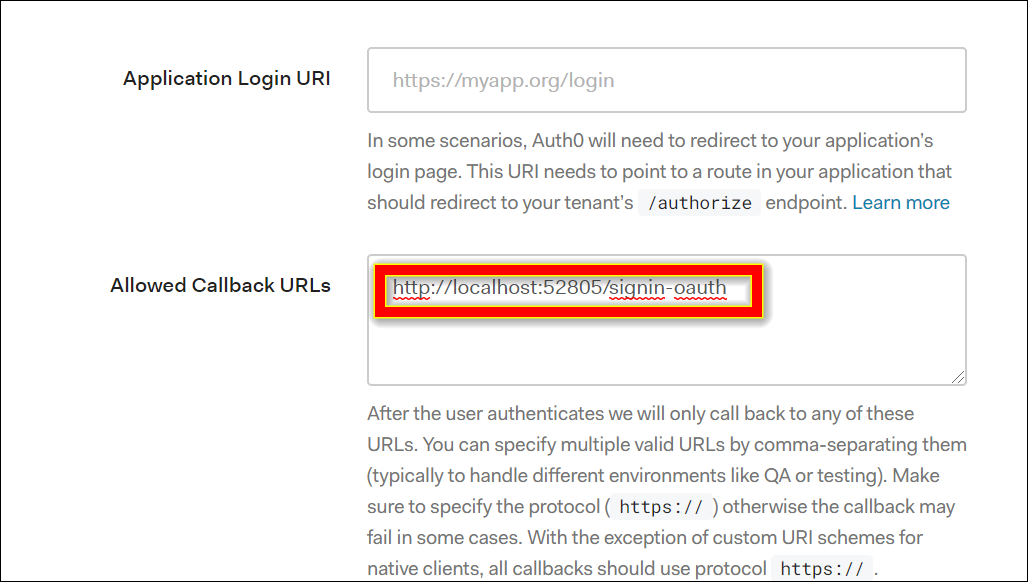
Task: Click the https://myapp.org/login placeholder text
Action: [x=506, y=80]
